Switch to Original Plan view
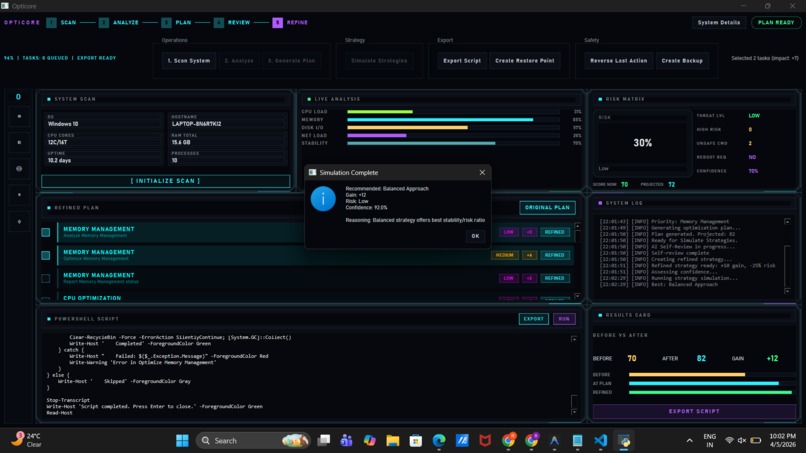 click(x=547, y=208)
